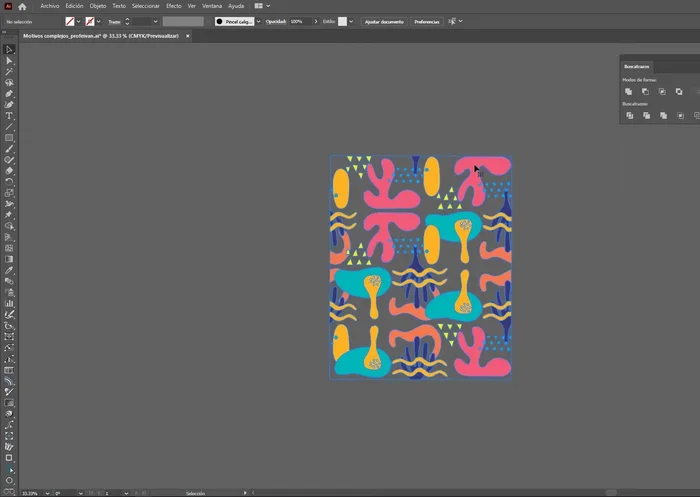Open the Objeto menu

[97, 6]
